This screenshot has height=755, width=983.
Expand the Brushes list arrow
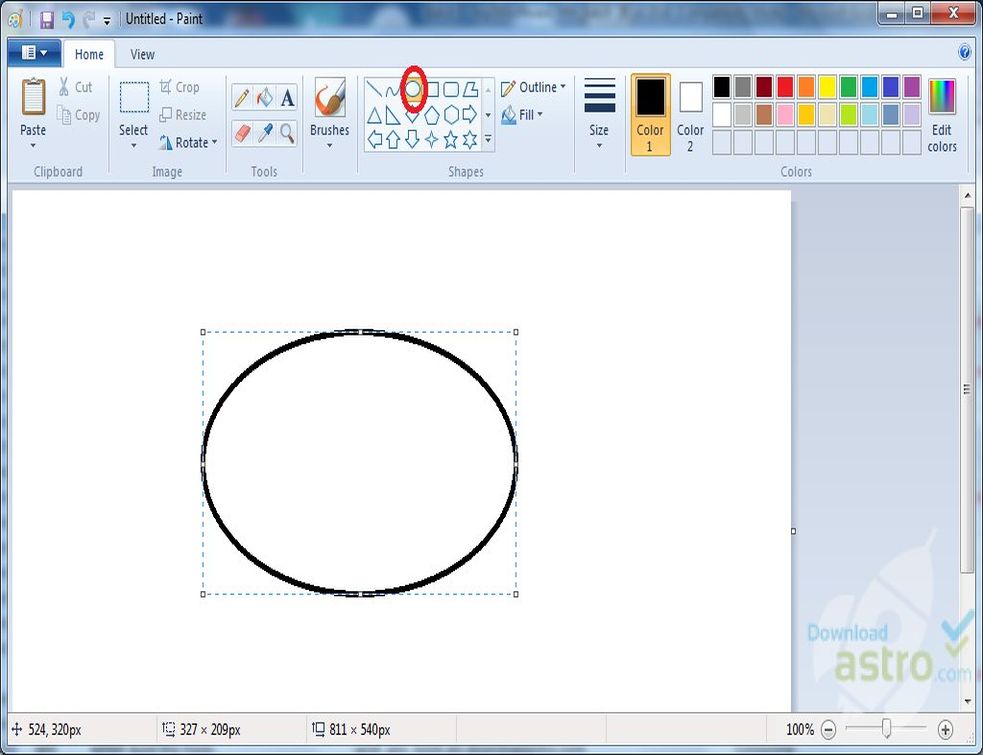tap(330, 145)
